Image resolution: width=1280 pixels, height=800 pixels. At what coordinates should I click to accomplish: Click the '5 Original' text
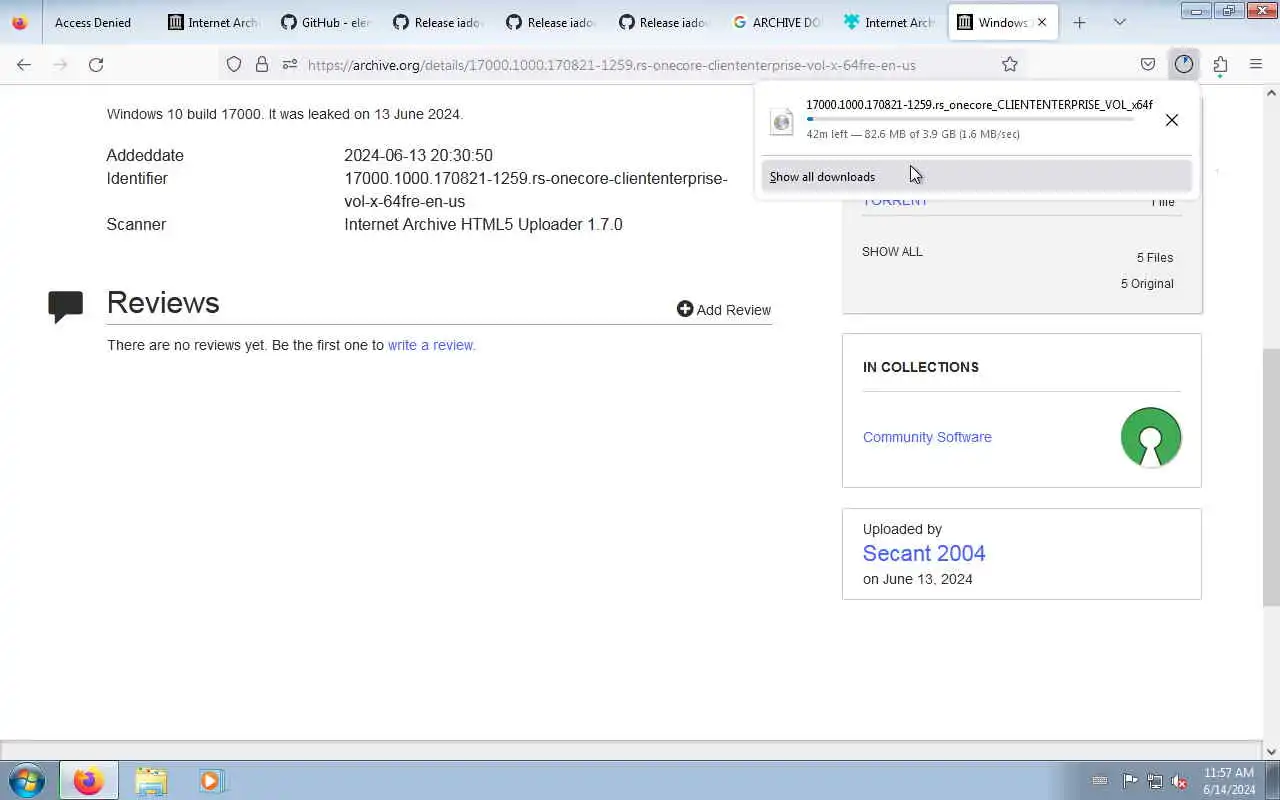pyautogui.click(x=1147, y=284)
